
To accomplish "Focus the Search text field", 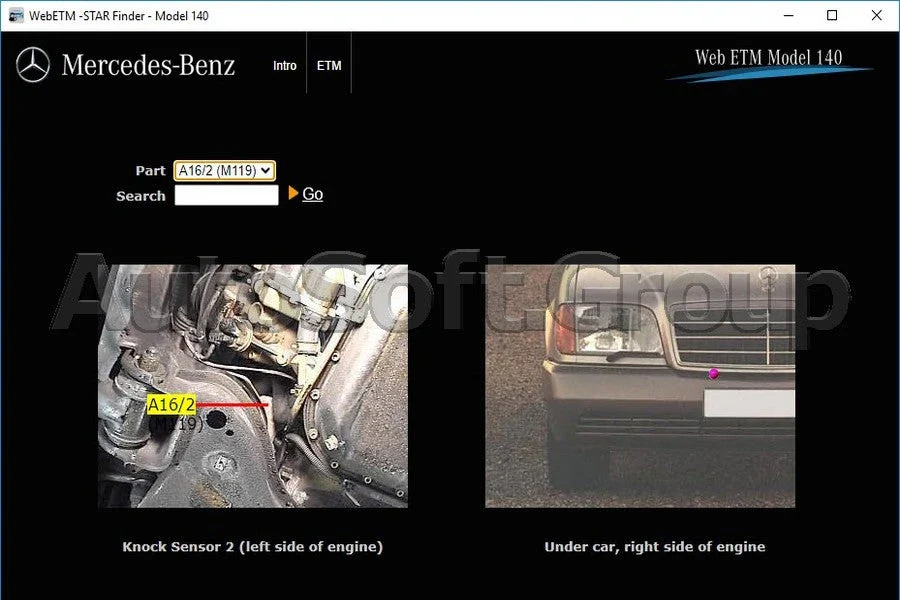I will 226,196.
